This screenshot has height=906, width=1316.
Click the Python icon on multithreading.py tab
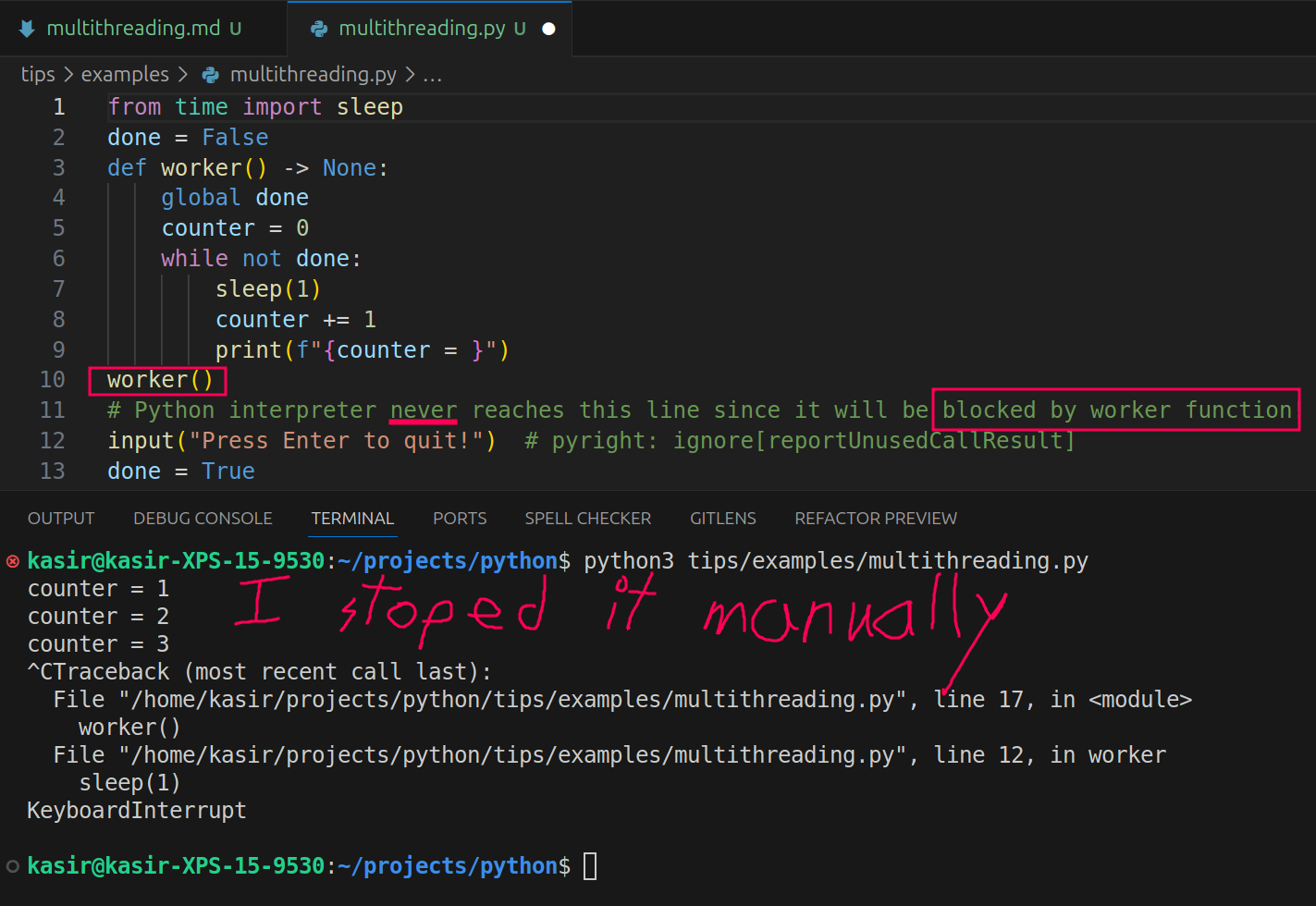pyautogui.click(x=318, y=28)
